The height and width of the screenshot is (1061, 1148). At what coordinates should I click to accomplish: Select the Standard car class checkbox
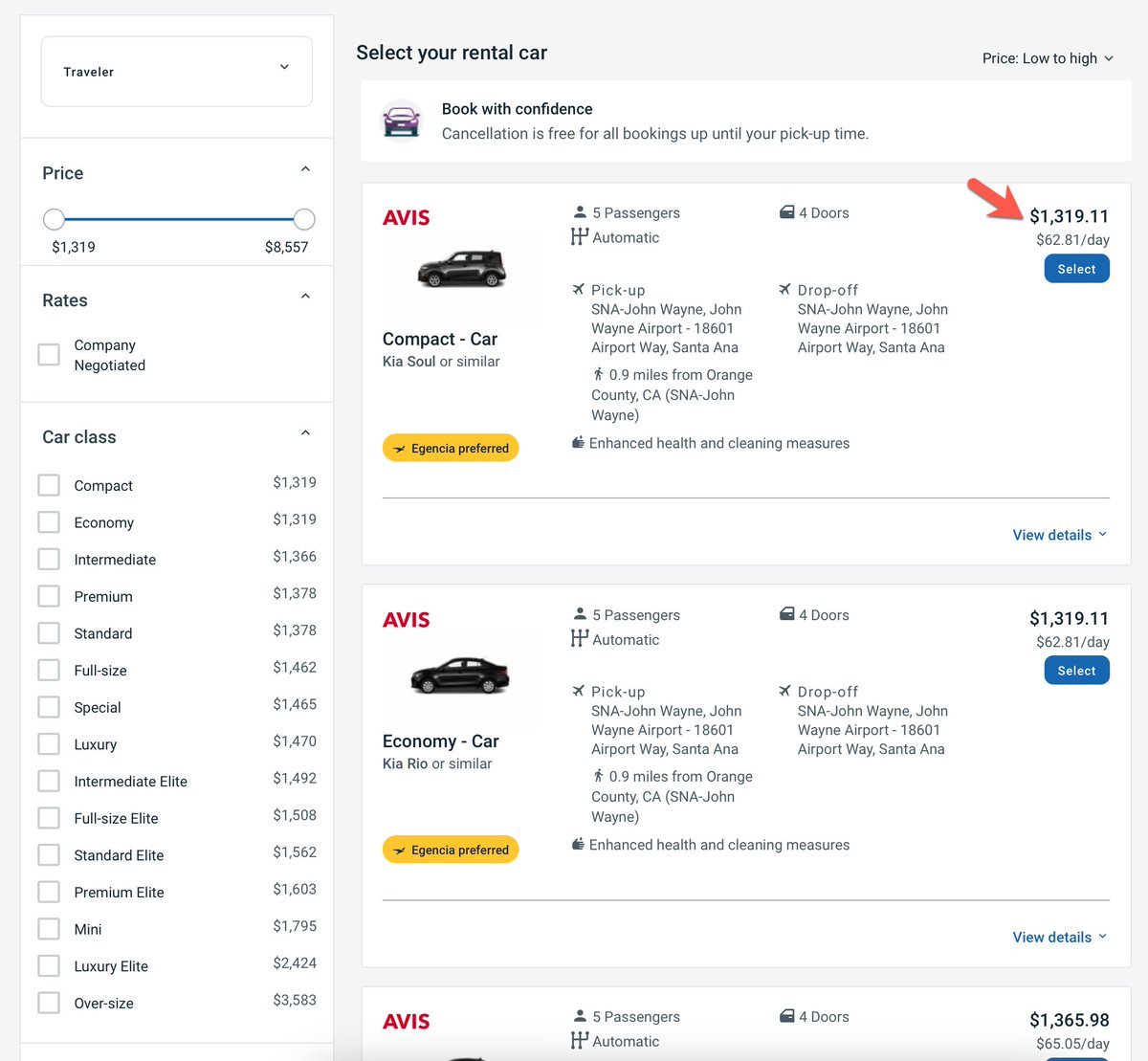pyautogui.click(x=49, y=633)
